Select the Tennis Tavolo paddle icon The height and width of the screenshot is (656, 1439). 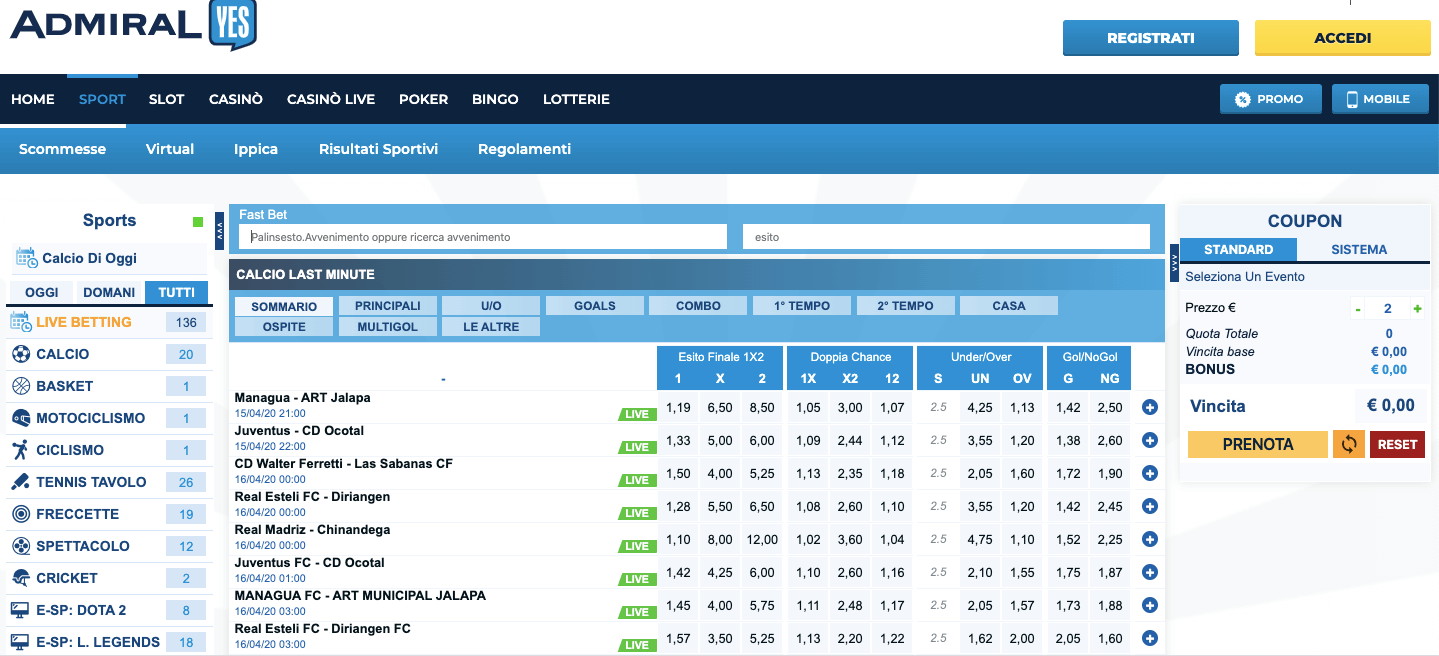(x=20, y=482)
